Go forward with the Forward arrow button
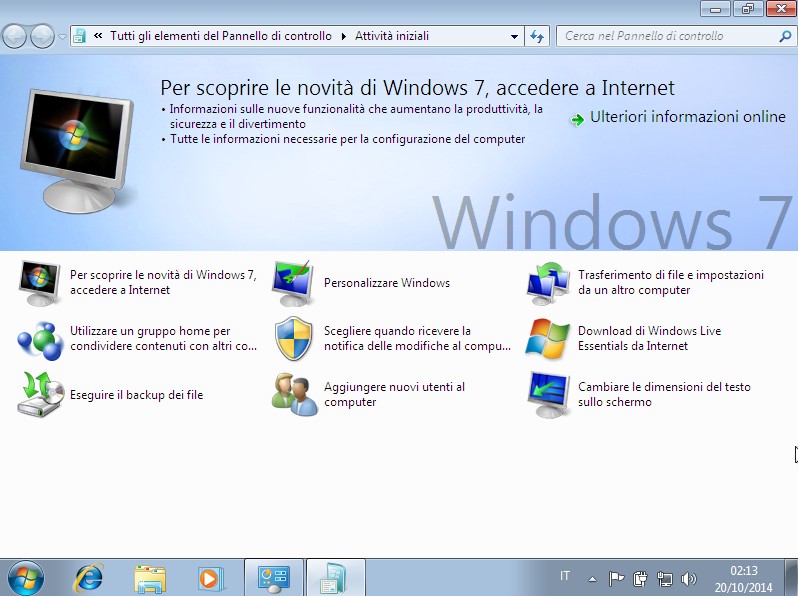798x596 pixels. click(43, 36)
